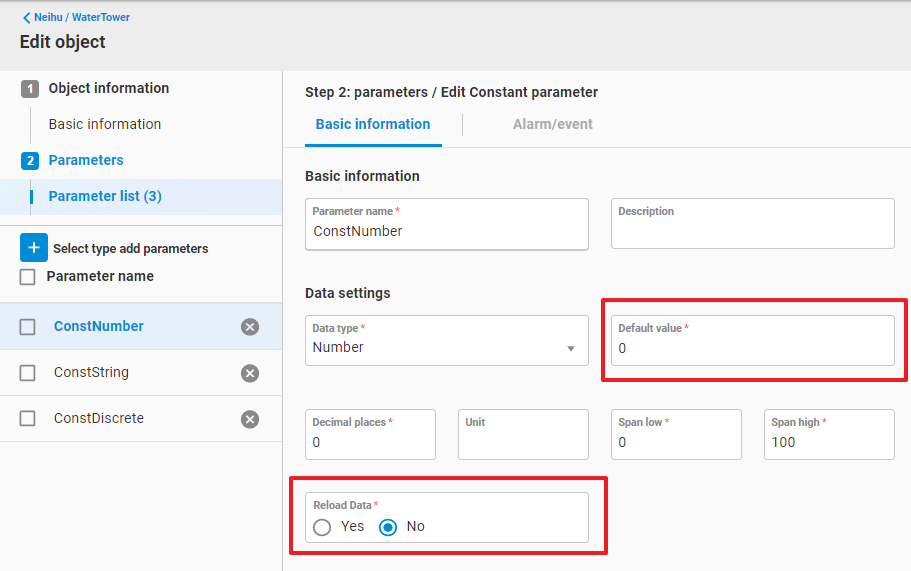Delete ConstString using its X icon
911x571 pixels.
[x=250, y=373]
